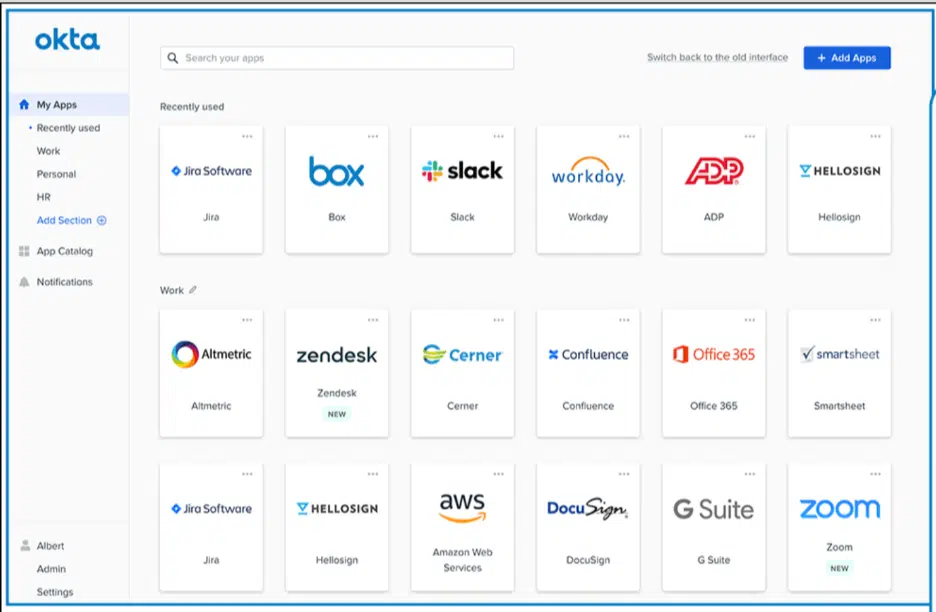936x612 pixels.
Task: Open Hellosign in the Recently used section
Action: tap(839, 189)
